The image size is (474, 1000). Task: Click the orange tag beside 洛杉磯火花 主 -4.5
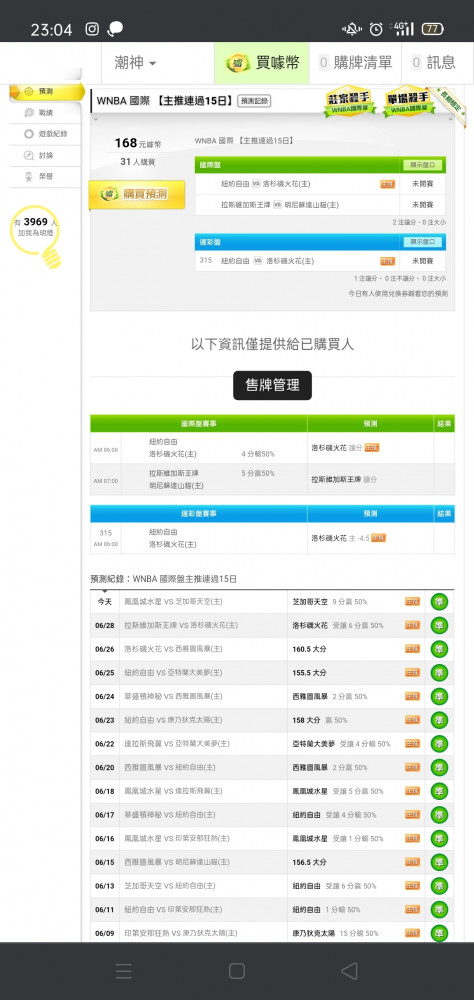pyautogui.click(x=378, y=538)
